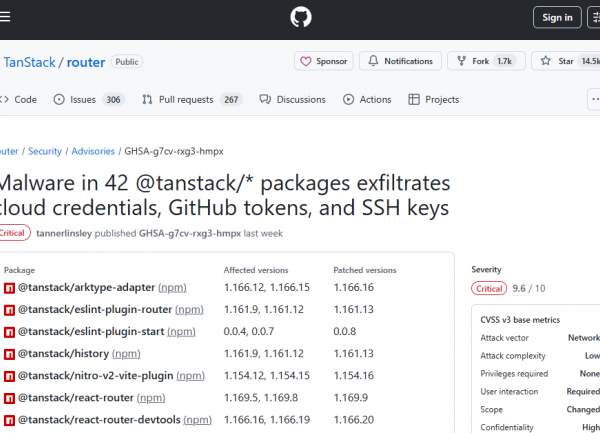Click the Critical badge under Severity

click(x=489, y=288)
